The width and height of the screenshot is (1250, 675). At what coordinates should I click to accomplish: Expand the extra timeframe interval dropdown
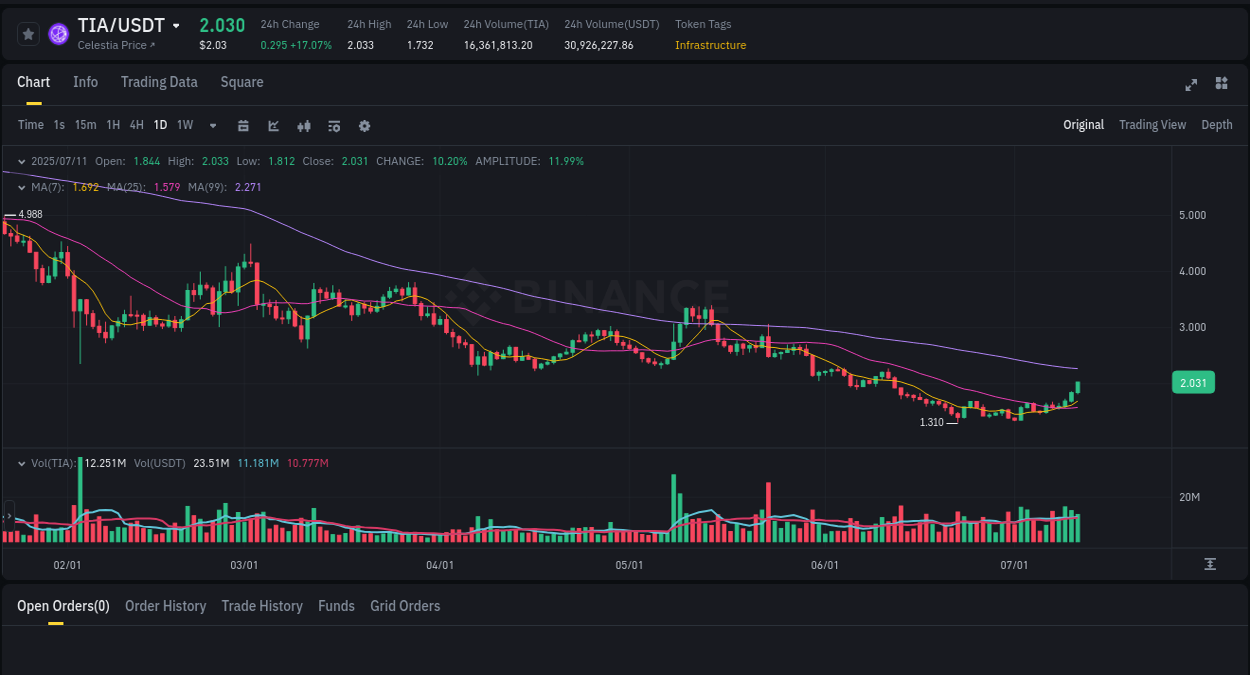pyautogui.click(x=211, y=125)
